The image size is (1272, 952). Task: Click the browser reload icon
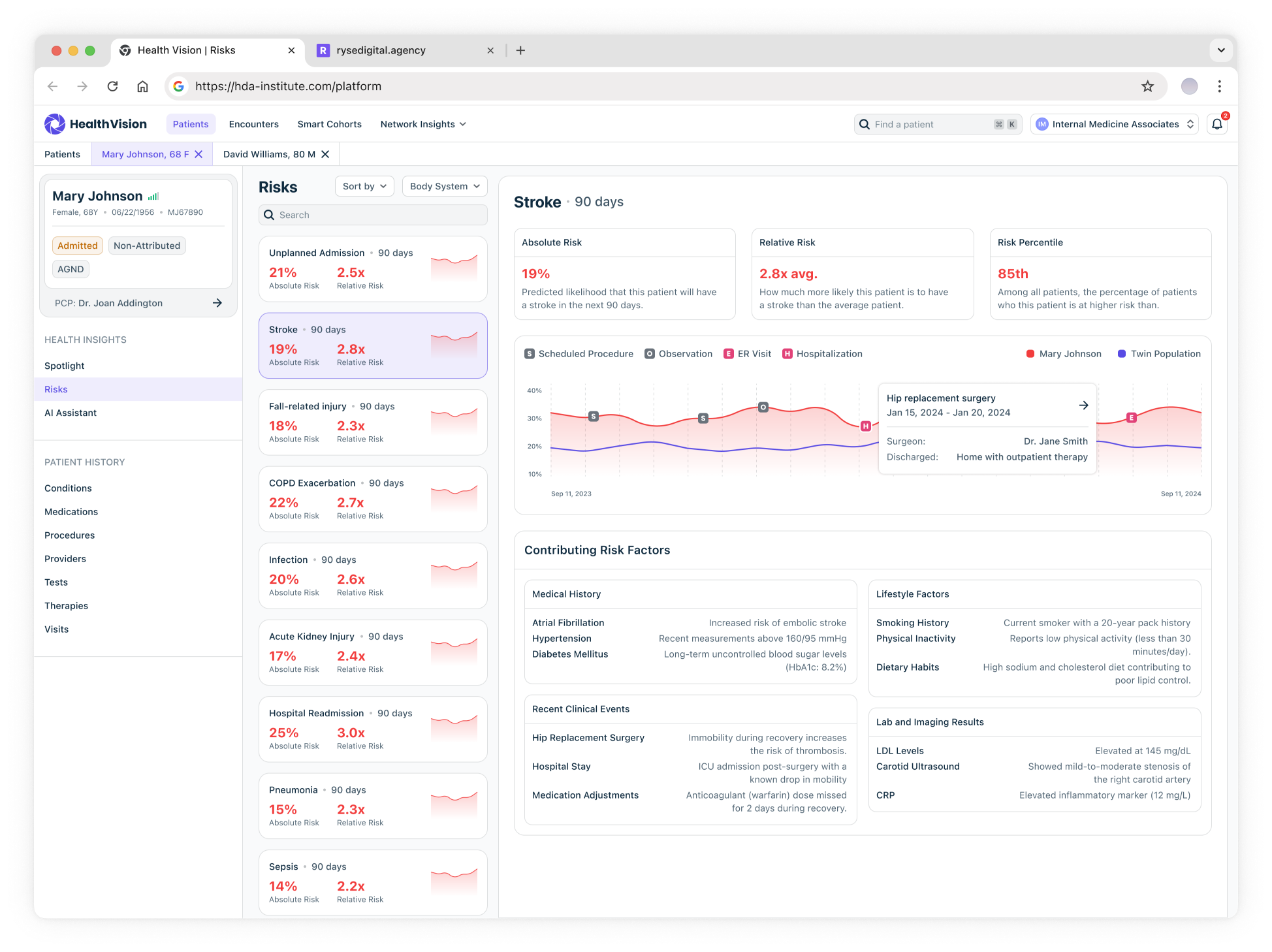pos(112,86)
